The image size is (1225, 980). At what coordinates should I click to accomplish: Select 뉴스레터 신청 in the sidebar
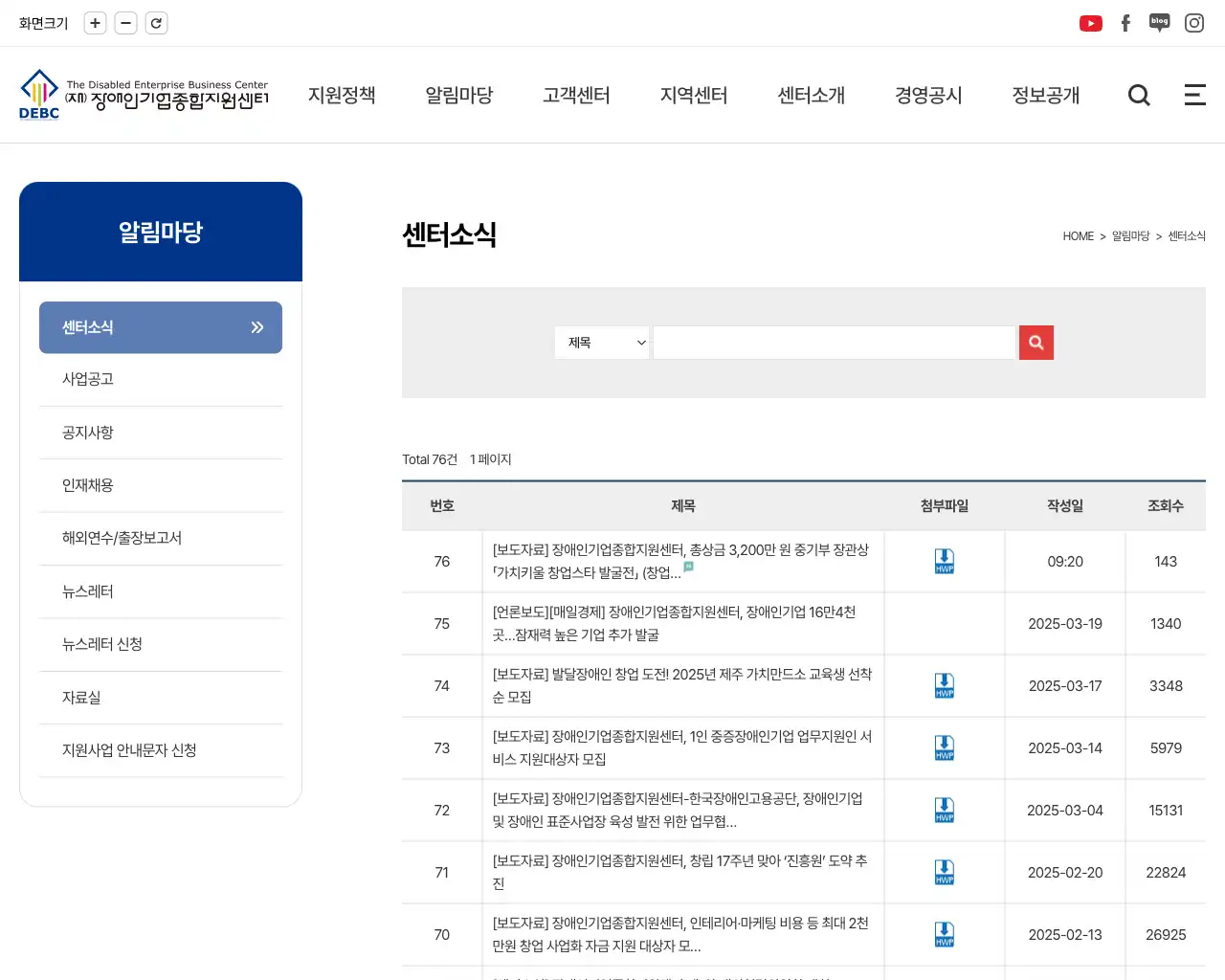pyautogui.click(x=161, y=644)
